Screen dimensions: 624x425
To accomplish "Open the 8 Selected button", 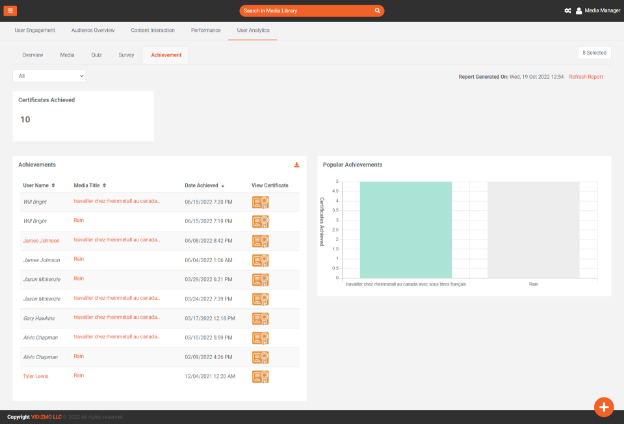I will point(594,53).
